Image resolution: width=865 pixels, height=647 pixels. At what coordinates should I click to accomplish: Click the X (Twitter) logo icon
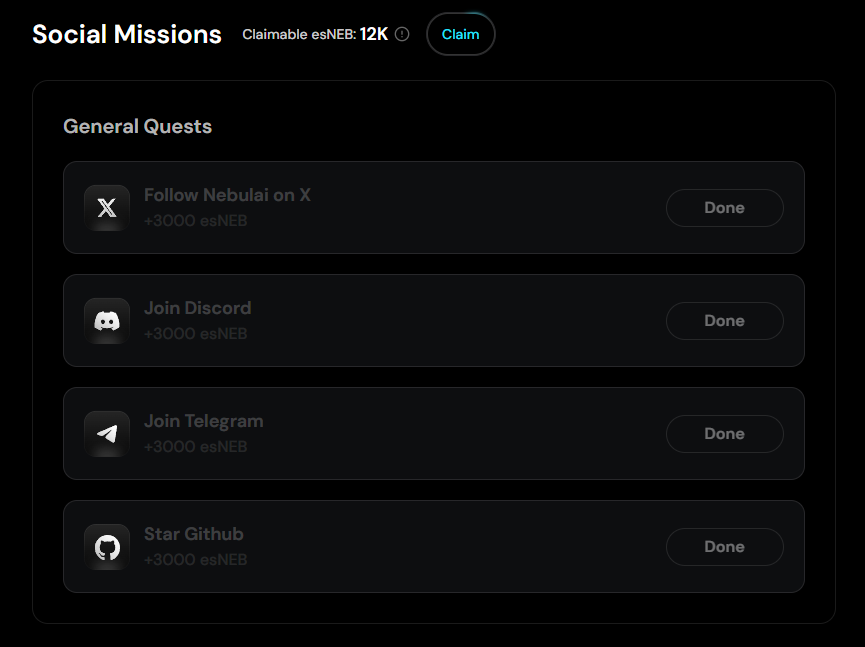tap(107, 208)
